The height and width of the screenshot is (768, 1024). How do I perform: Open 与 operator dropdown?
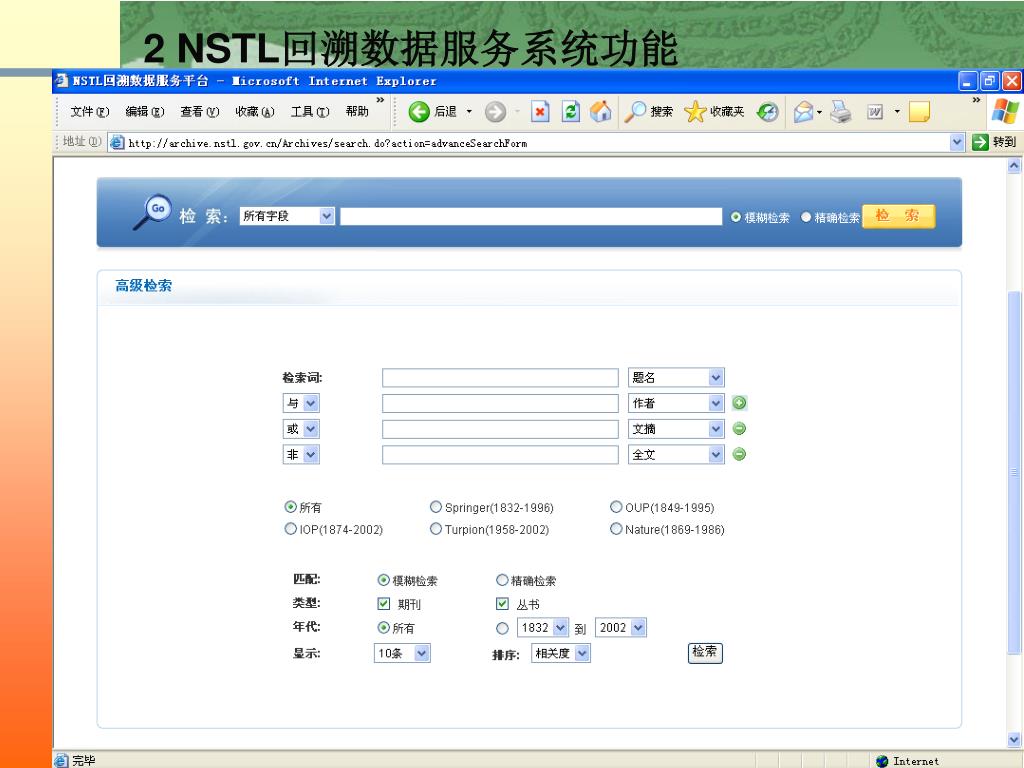[301, 403]
